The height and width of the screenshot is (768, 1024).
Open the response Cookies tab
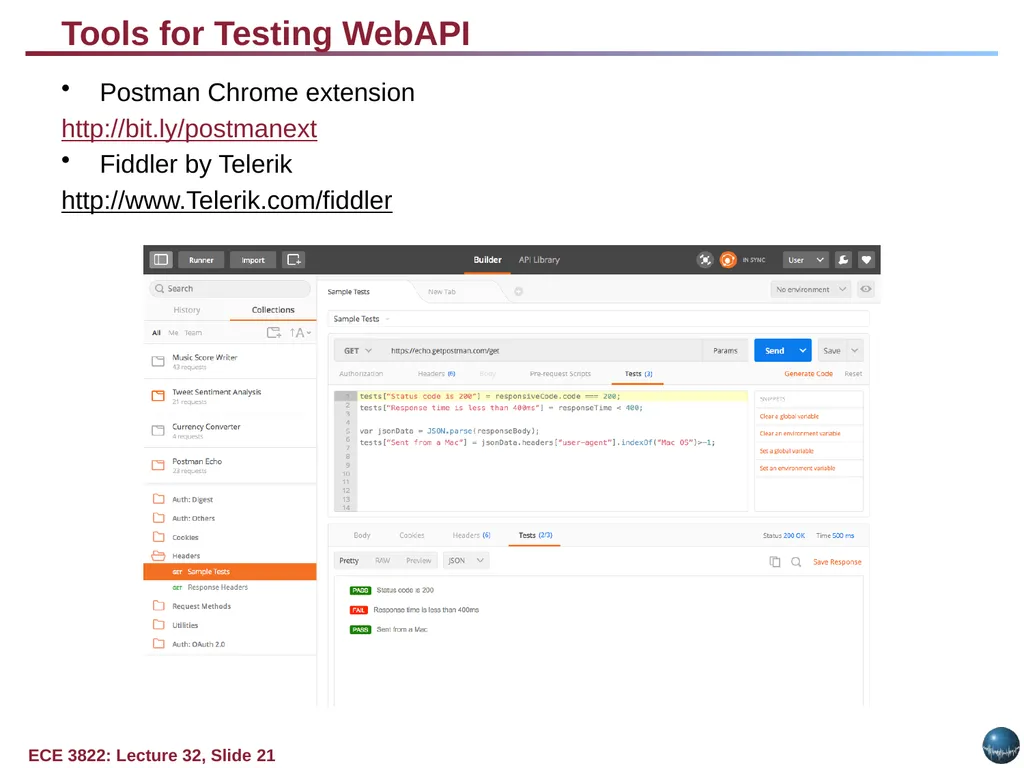411,536
